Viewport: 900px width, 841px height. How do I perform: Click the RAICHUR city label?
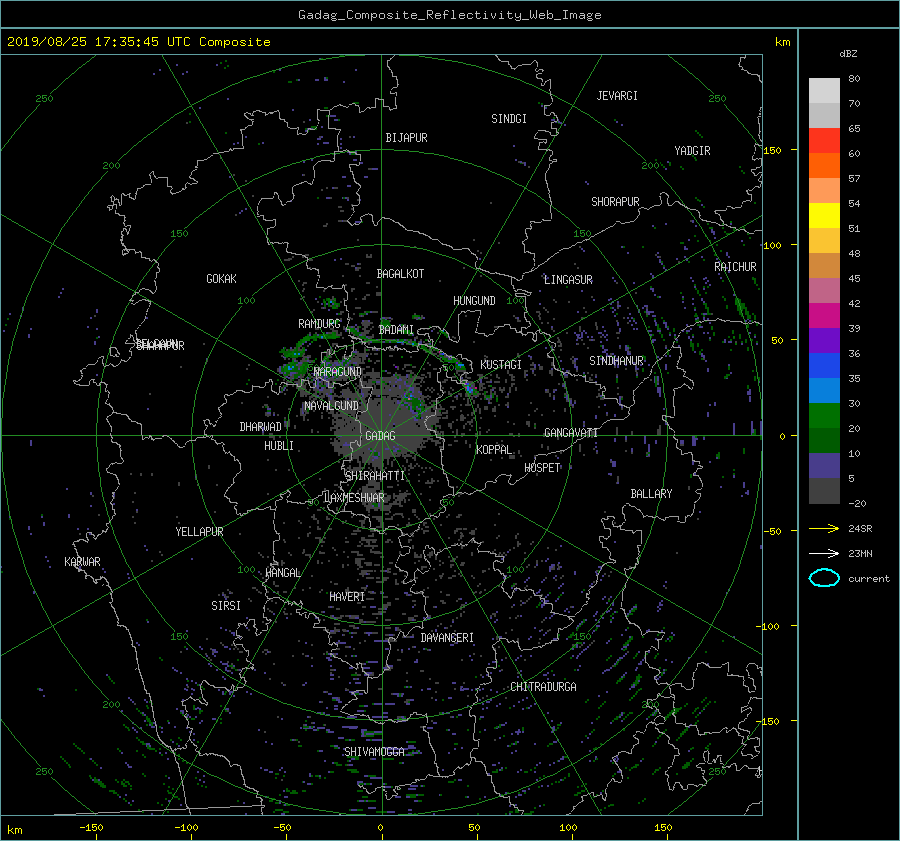(735, 267)
